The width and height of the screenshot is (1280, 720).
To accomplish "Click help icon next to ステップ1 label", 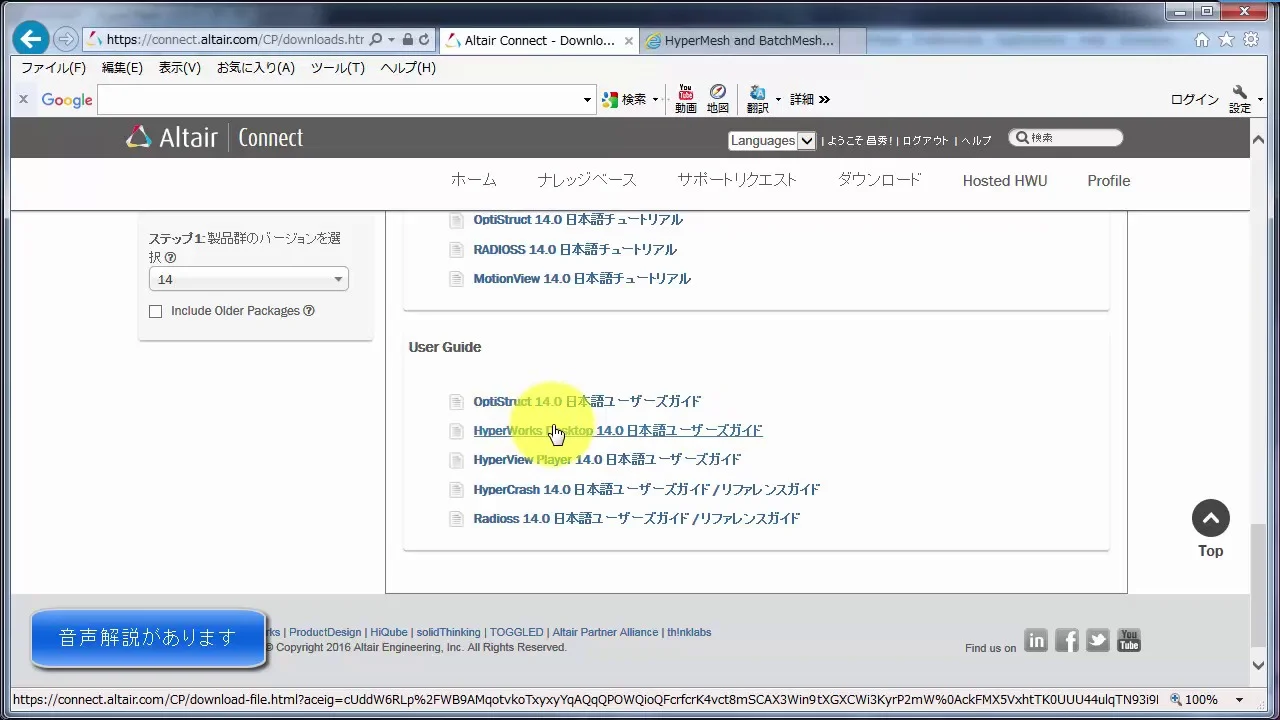I will (x=170, y=258).
